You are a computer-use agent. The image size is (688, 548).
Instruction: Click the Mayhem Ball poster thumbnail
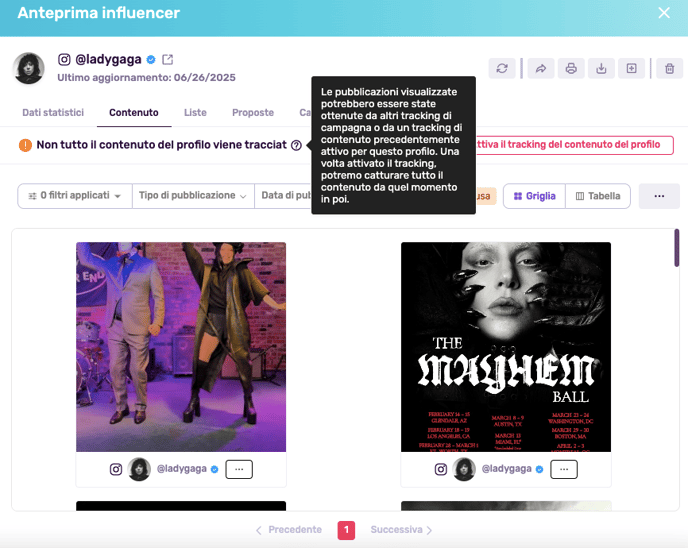pos(506,347)
